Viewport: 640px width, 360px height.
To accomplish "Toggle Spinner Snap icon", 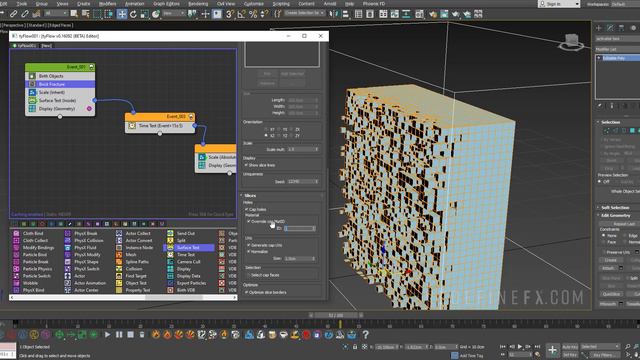I will coord(264,14).
